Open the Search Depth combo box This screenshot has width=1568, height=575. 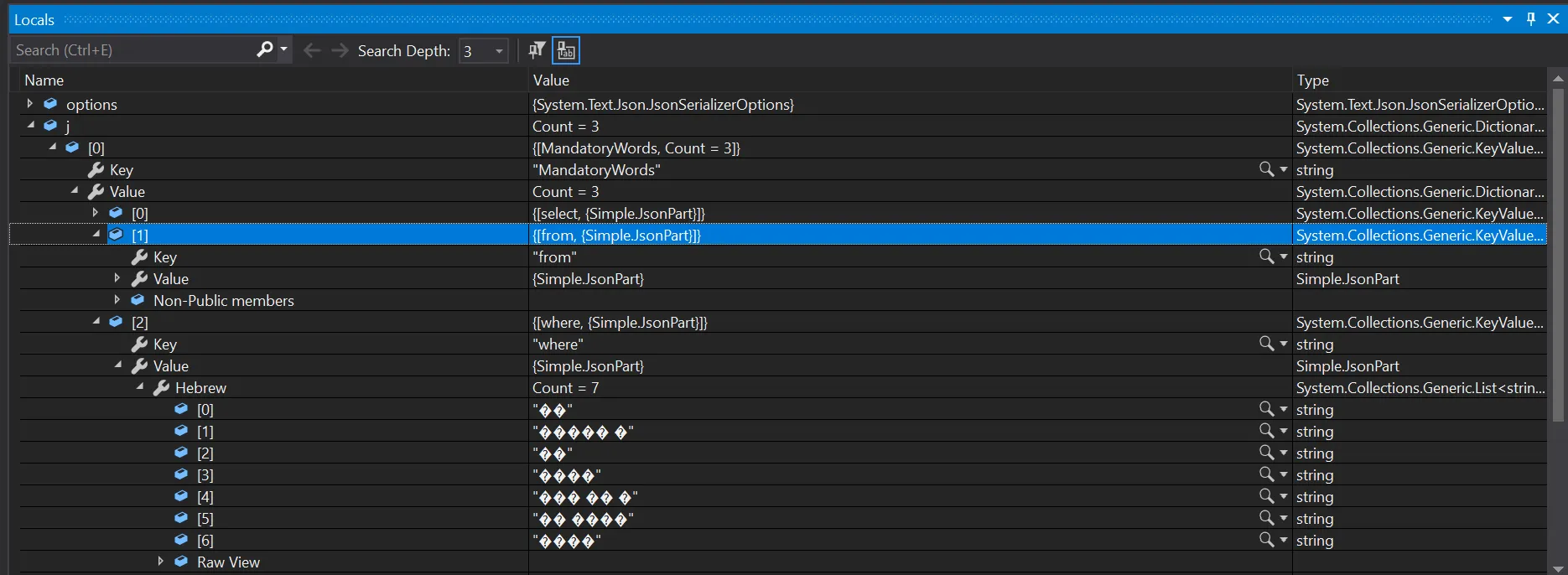coord(484,51)
